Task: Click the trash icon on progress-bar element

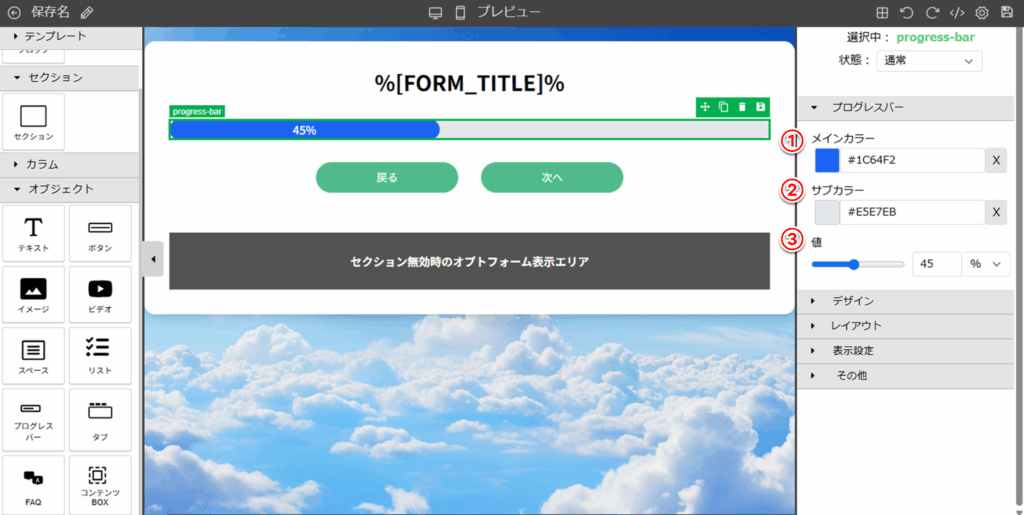Action: click(741, 107)
